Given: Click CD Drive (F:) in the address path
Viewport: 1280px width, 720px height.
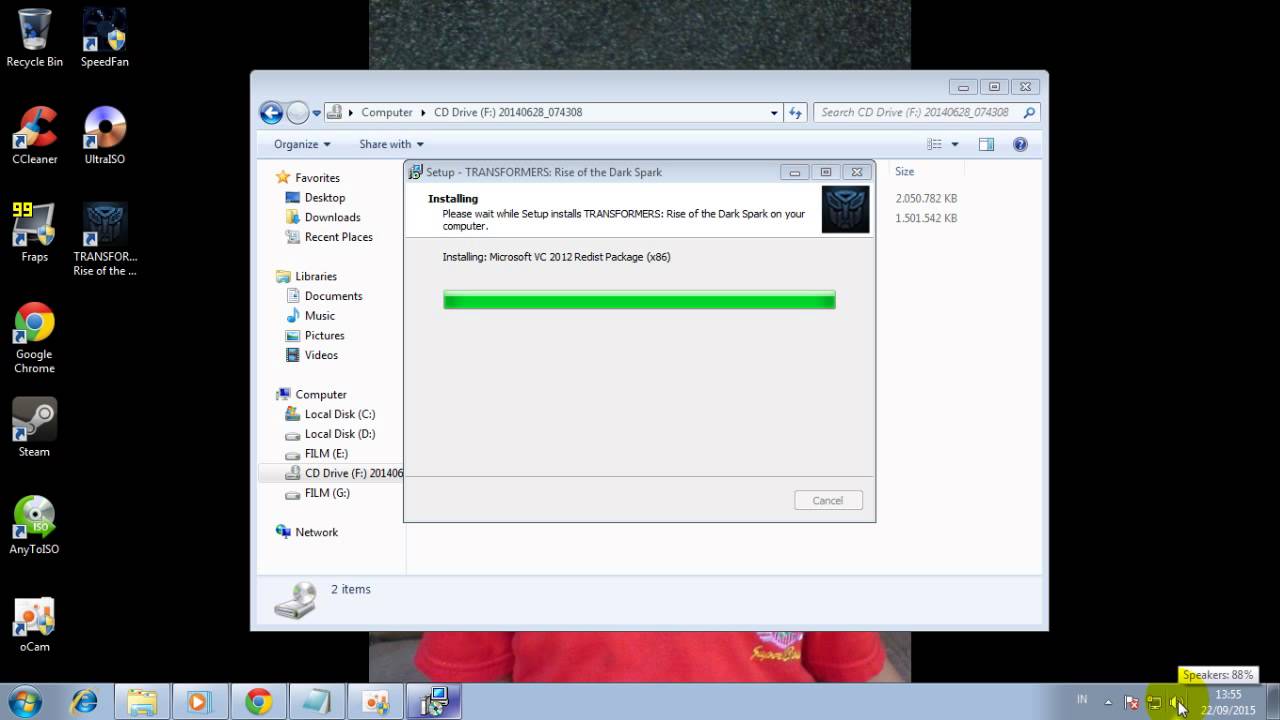Looking at the screenshot, I should coord(508,112).
